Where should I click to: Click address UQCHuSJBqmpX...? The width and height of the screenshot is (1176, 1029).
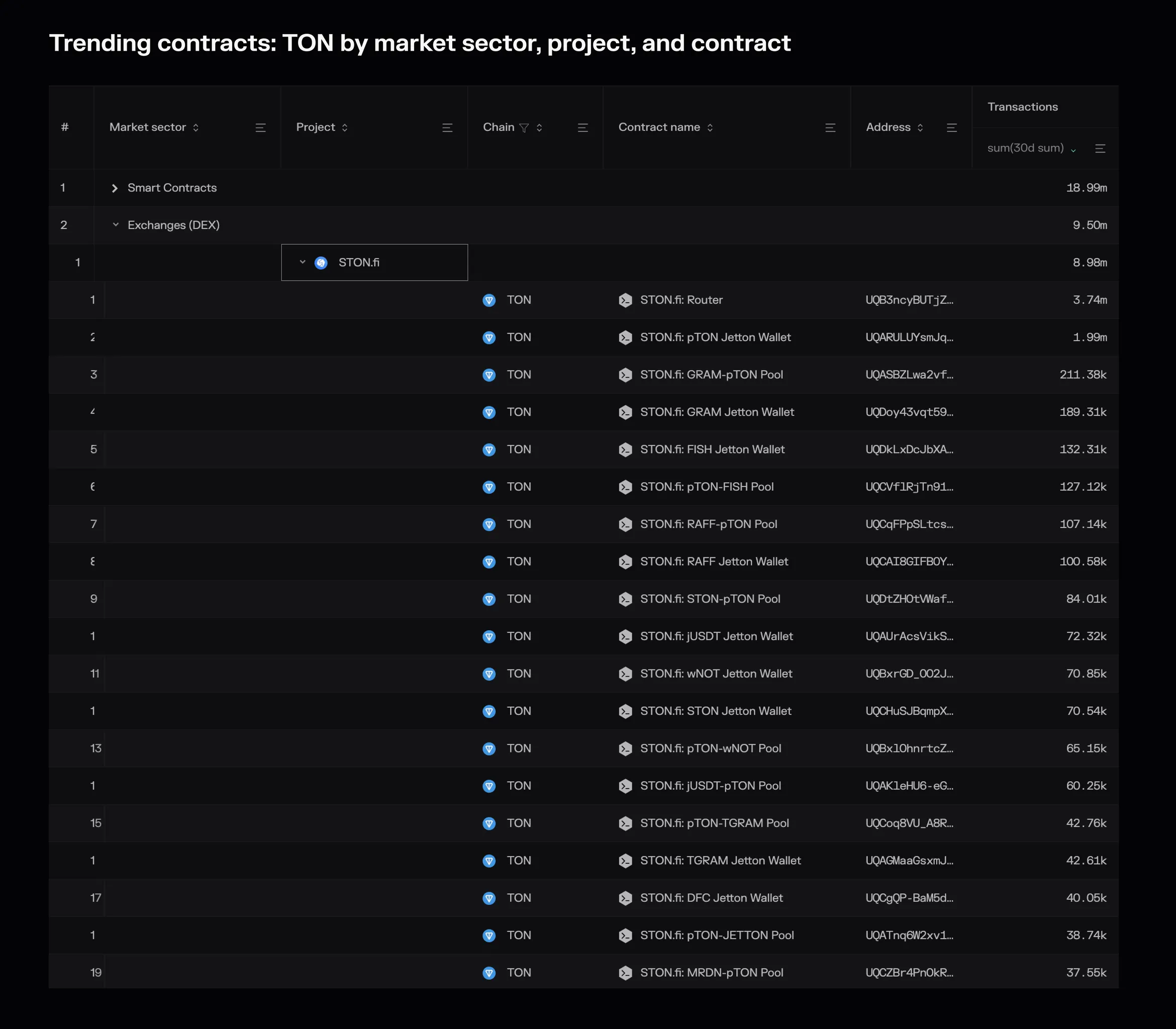(909, 711)
